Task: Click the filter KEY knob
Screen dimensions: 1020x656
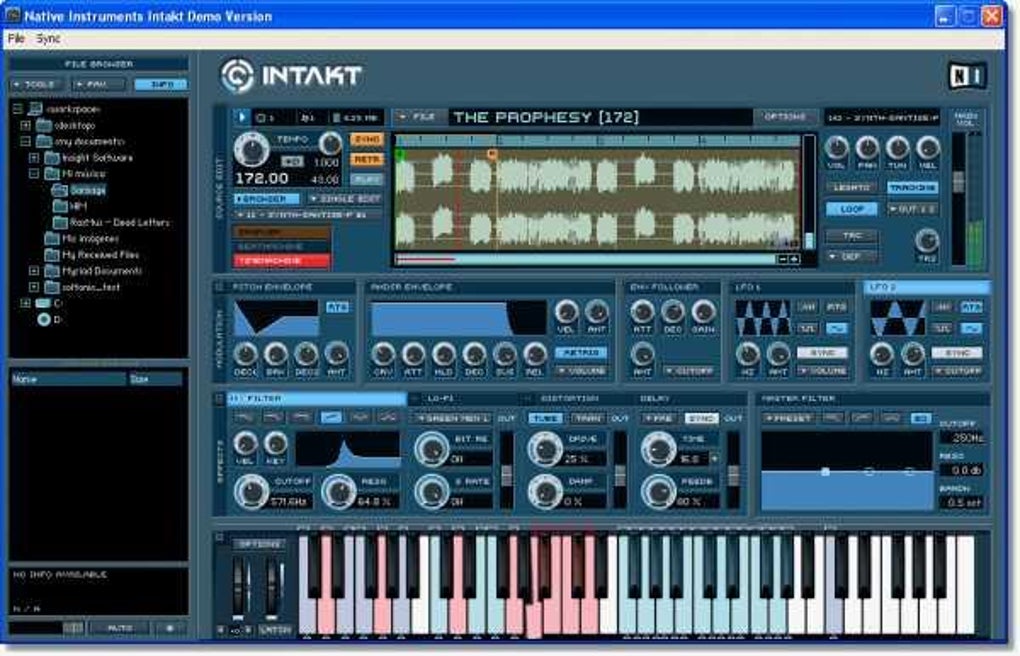Action: pos(276,444)
